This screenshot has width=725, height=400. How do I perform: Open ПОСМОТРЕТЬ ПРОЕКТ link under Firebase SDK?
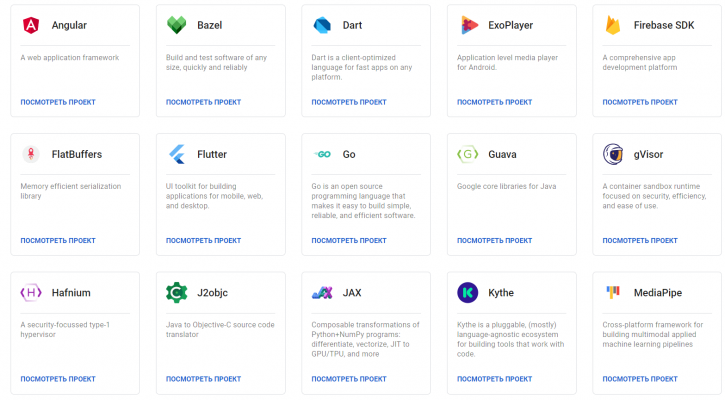[x=640, y=102]
